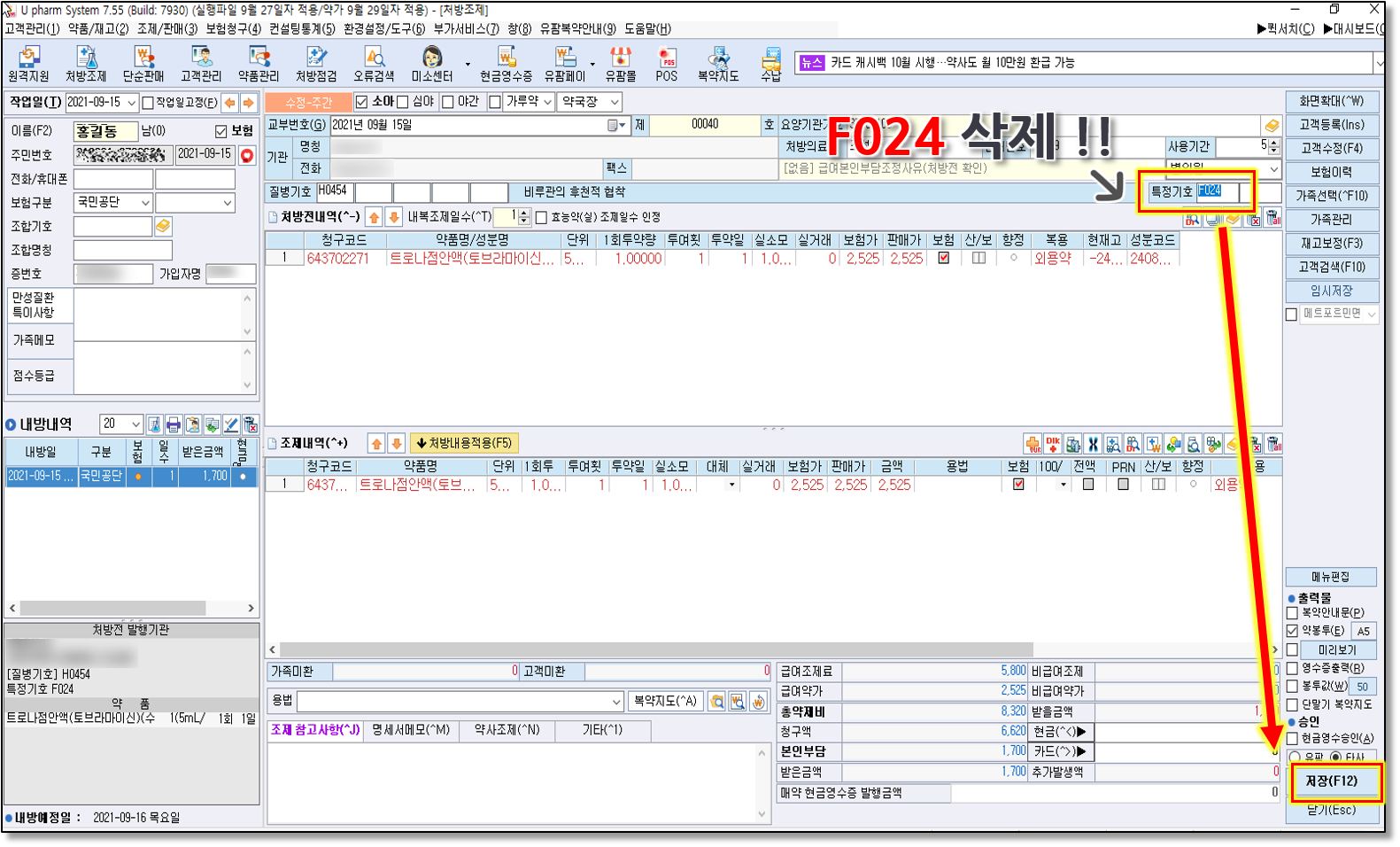
Task: Click the 저장(F12) save button
Action: tap(1332, 781)
